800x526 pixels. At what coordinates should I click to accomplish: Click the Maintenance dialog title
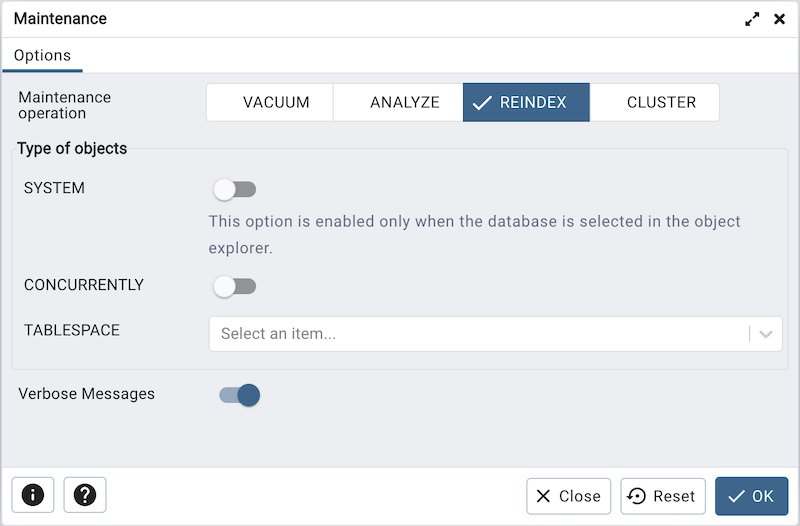pos(60,19)
